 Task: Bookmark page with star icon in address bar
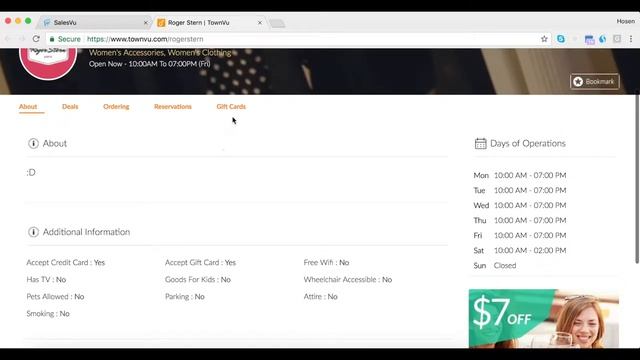[544, 39]
